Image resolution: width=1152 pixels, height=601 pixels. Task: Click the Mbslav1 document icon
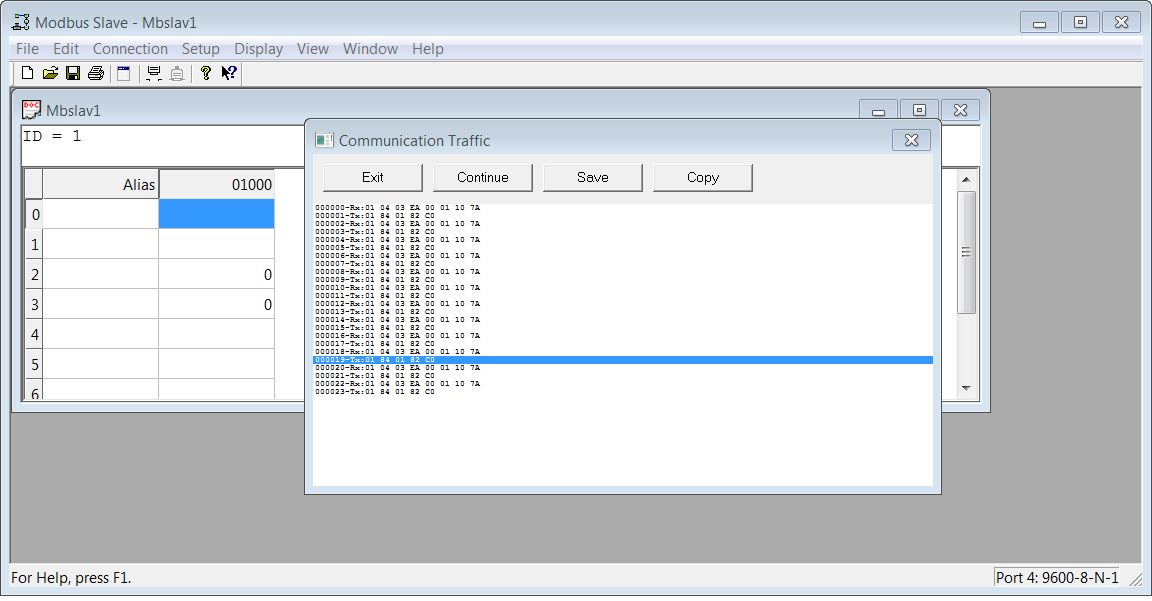(x=31, y=110)
